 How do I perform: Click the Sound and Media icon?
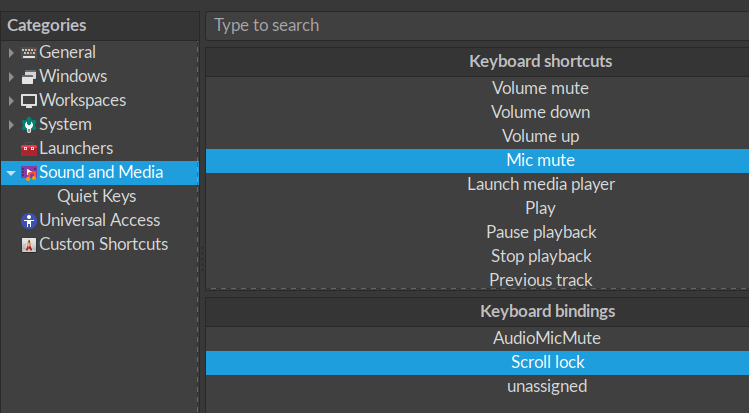coord(29,173)
